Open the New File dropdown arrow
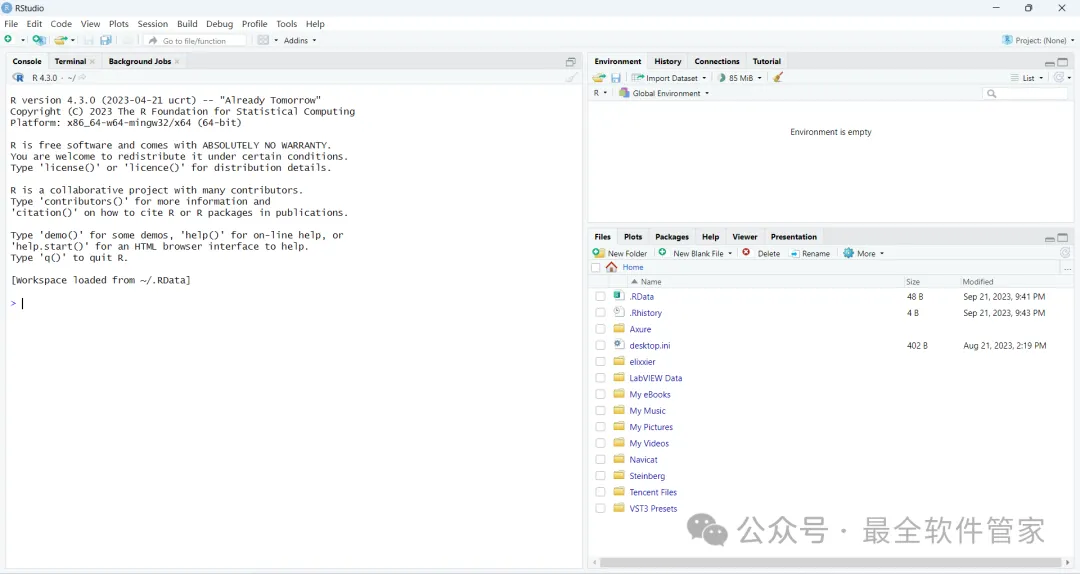The image size is (1080, 574). (x=23, y=41)
